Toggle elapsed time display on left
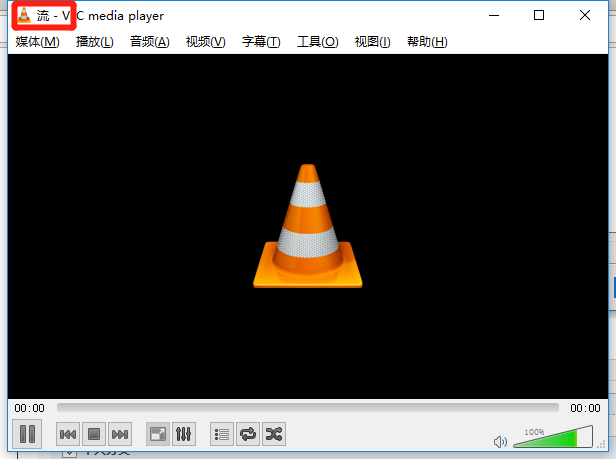616x459 pixels. [x=29, y=408]
